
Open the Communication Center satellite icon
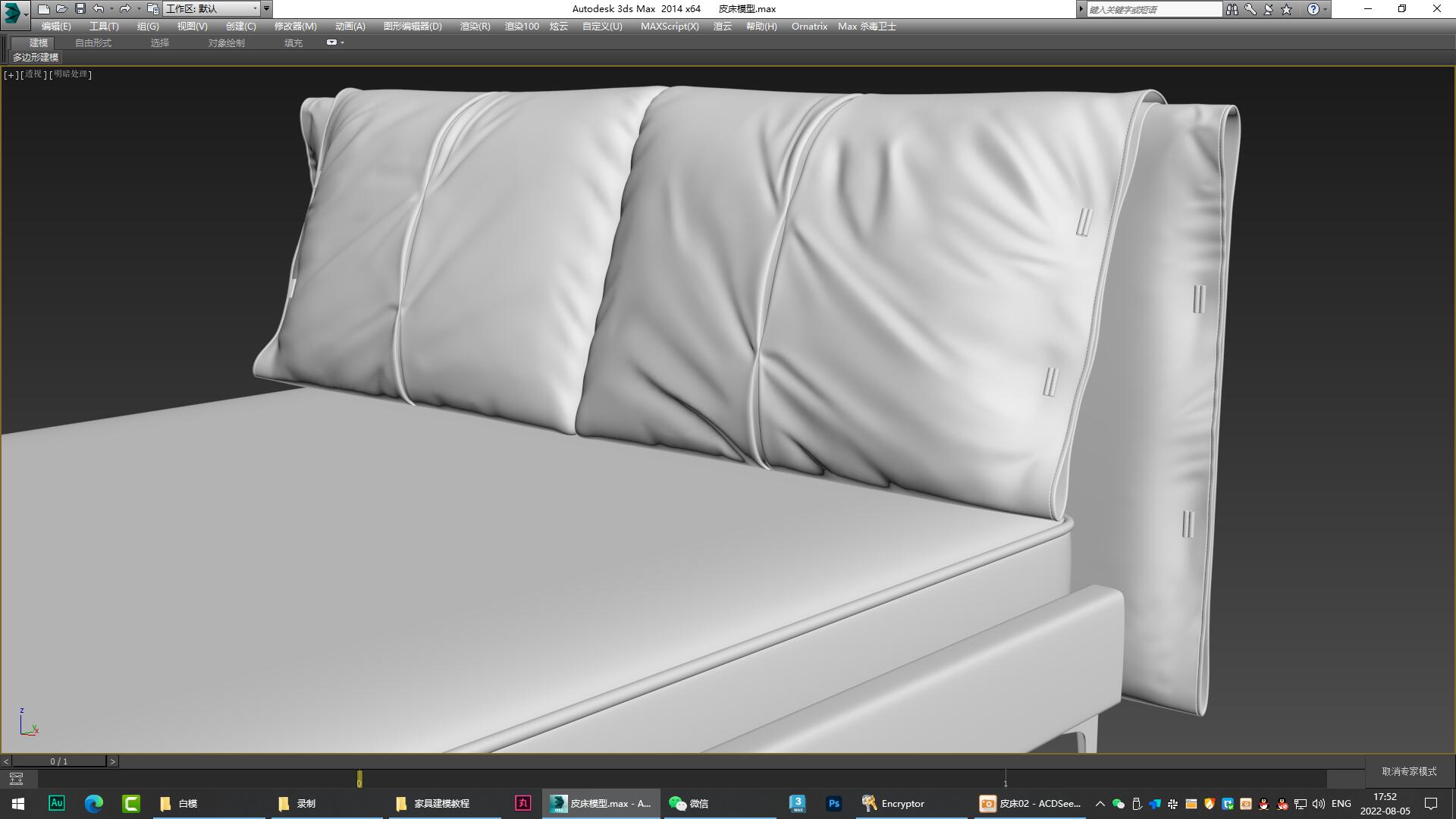click(1268, 8)
